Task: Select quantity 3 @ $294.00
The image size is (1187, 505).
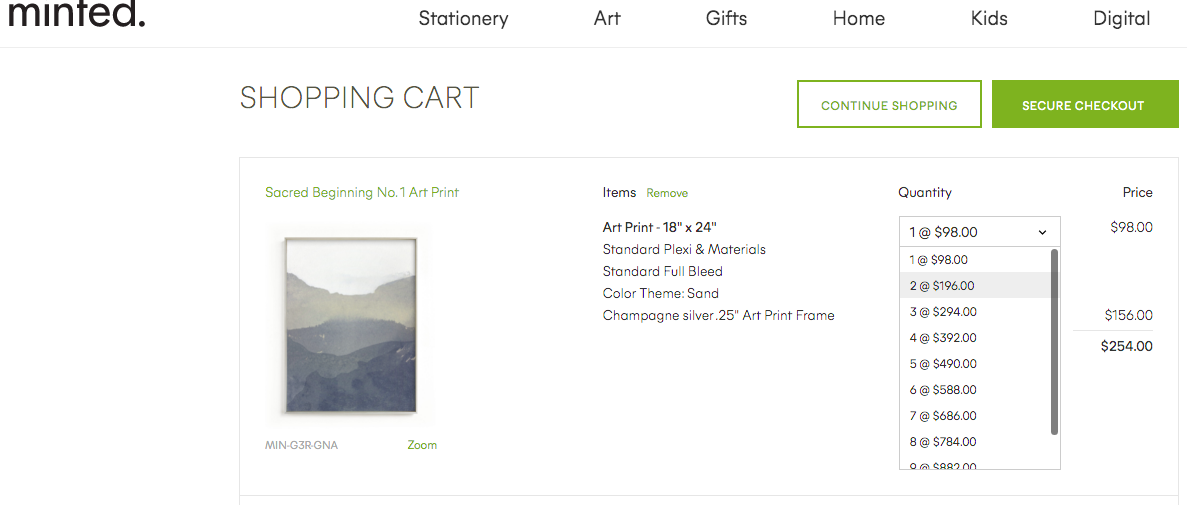Action: pyautogui.click(x=974, y=311)
